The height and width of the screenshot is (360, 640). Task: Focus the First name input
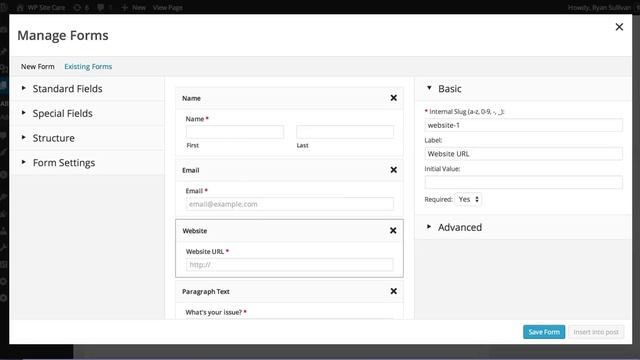(235, 132)
